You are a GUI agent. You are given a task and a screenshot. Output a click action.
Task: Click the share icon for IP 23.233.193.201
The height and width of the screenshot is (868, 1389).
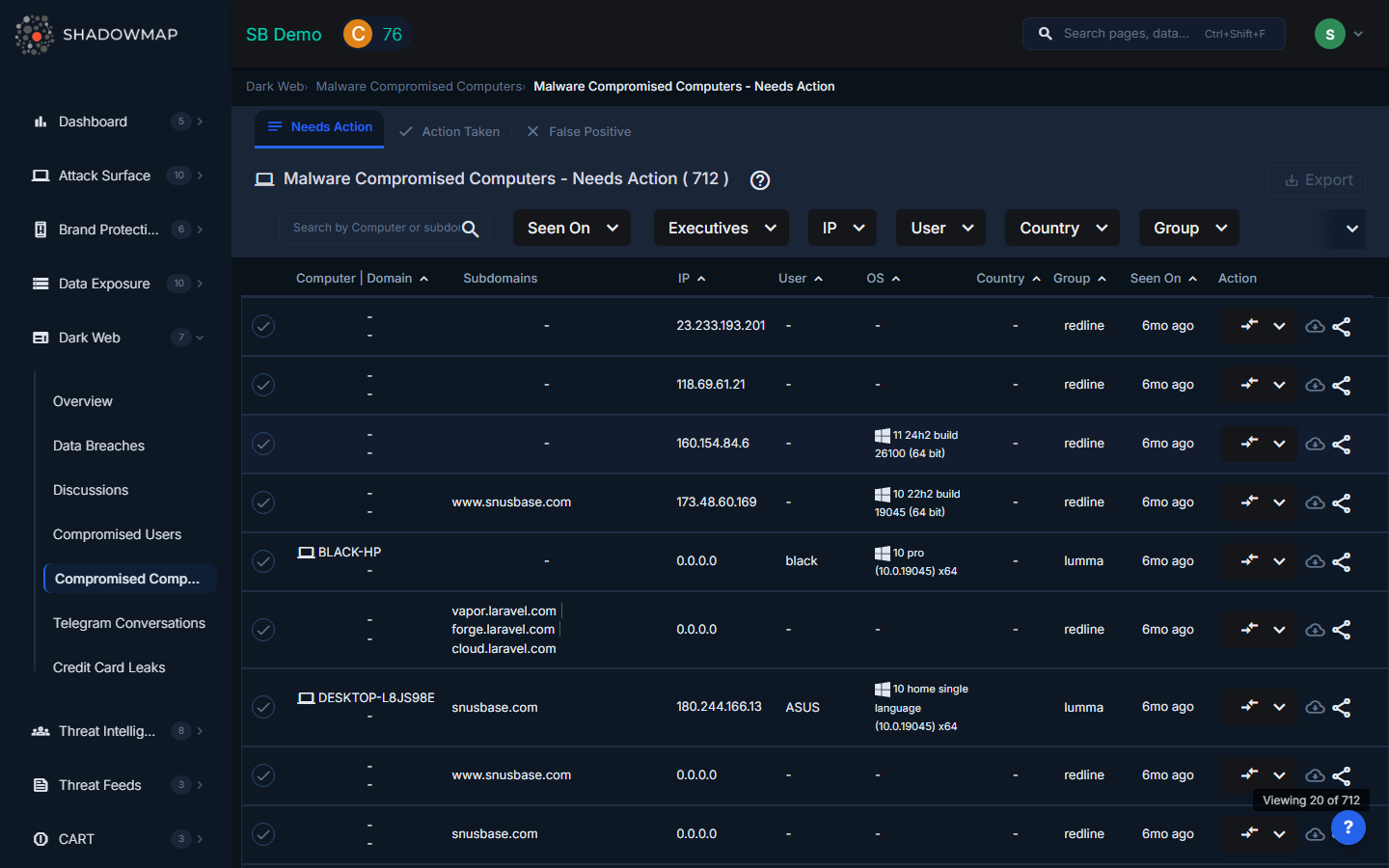[1341, 327]
